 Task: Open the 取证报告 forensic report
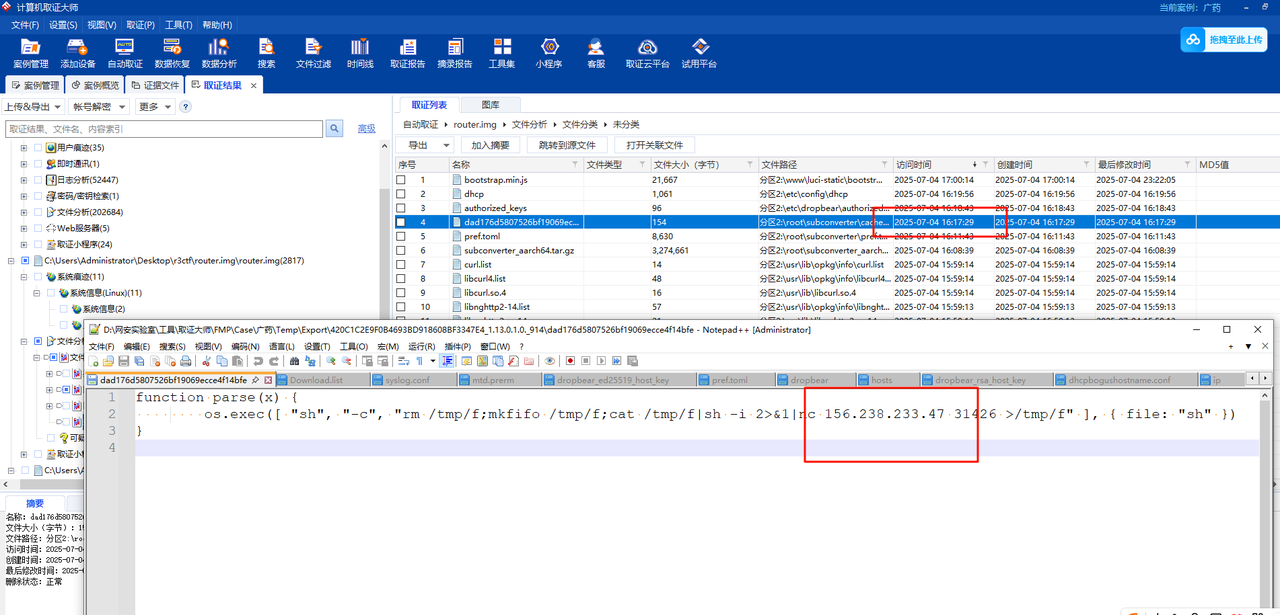407,52
